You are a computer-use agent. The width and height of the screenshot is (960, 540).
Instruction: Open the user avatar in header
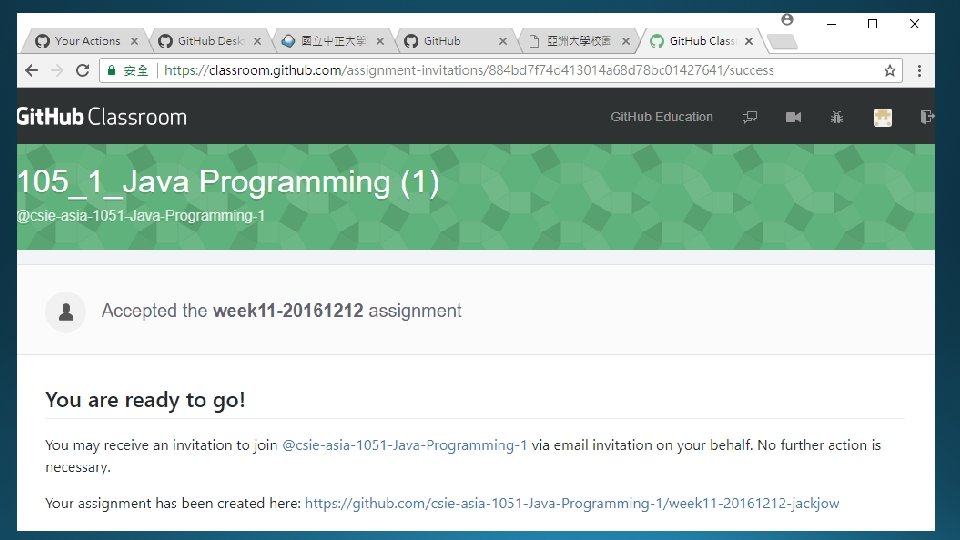[x=882, y=117]
